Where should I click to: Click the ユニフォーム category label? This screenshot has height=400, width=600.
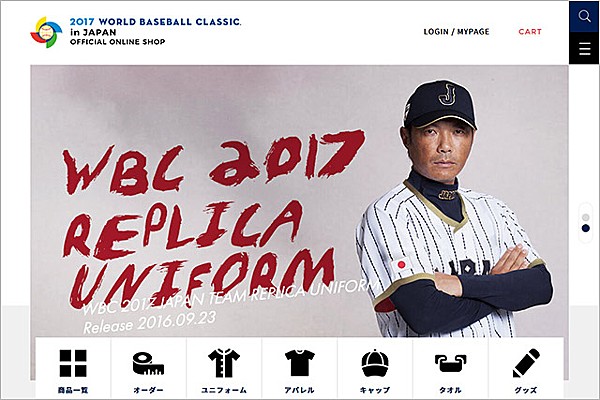coord(224,390)
